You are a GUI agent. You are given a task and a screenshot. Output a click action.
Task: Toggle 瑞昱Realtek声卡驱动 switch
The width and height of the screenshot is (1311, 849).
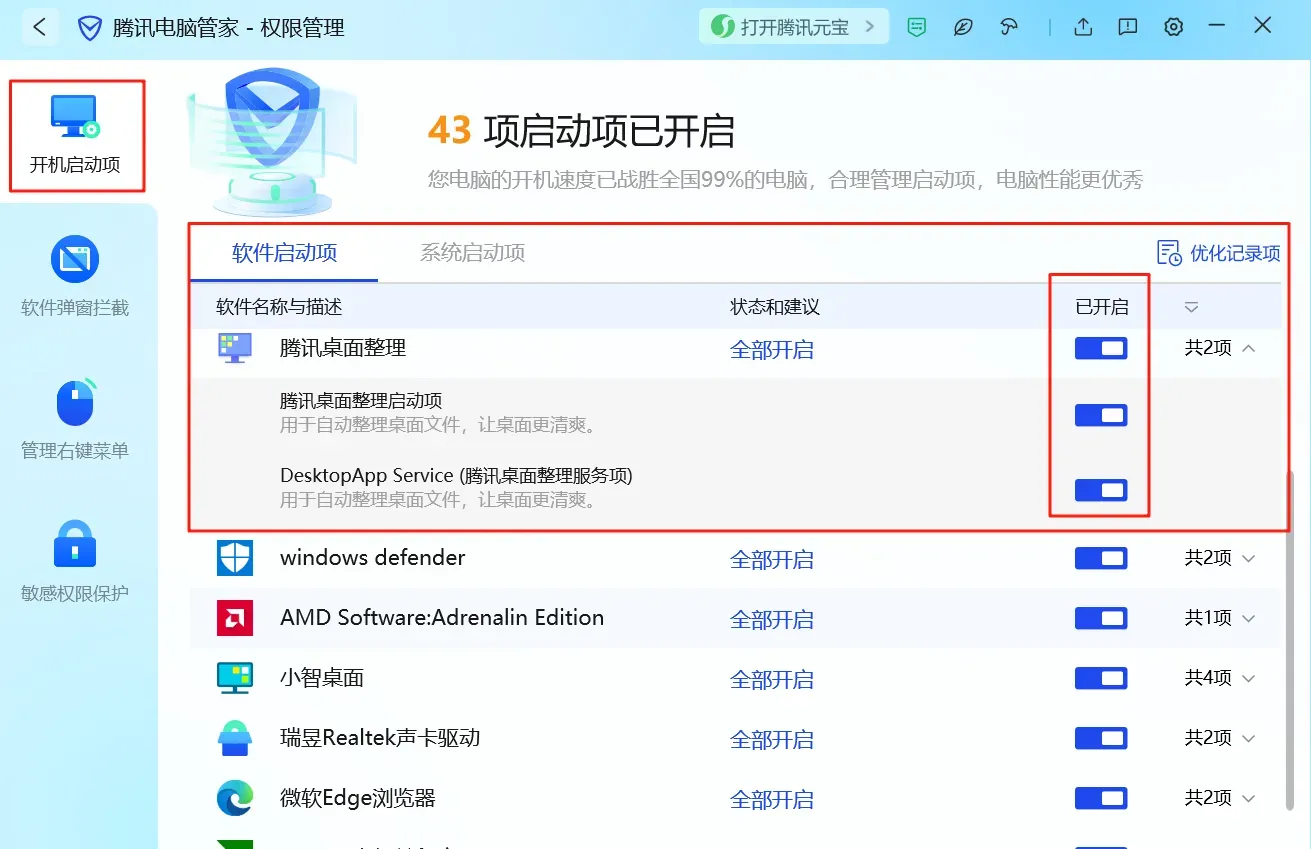1101,739
